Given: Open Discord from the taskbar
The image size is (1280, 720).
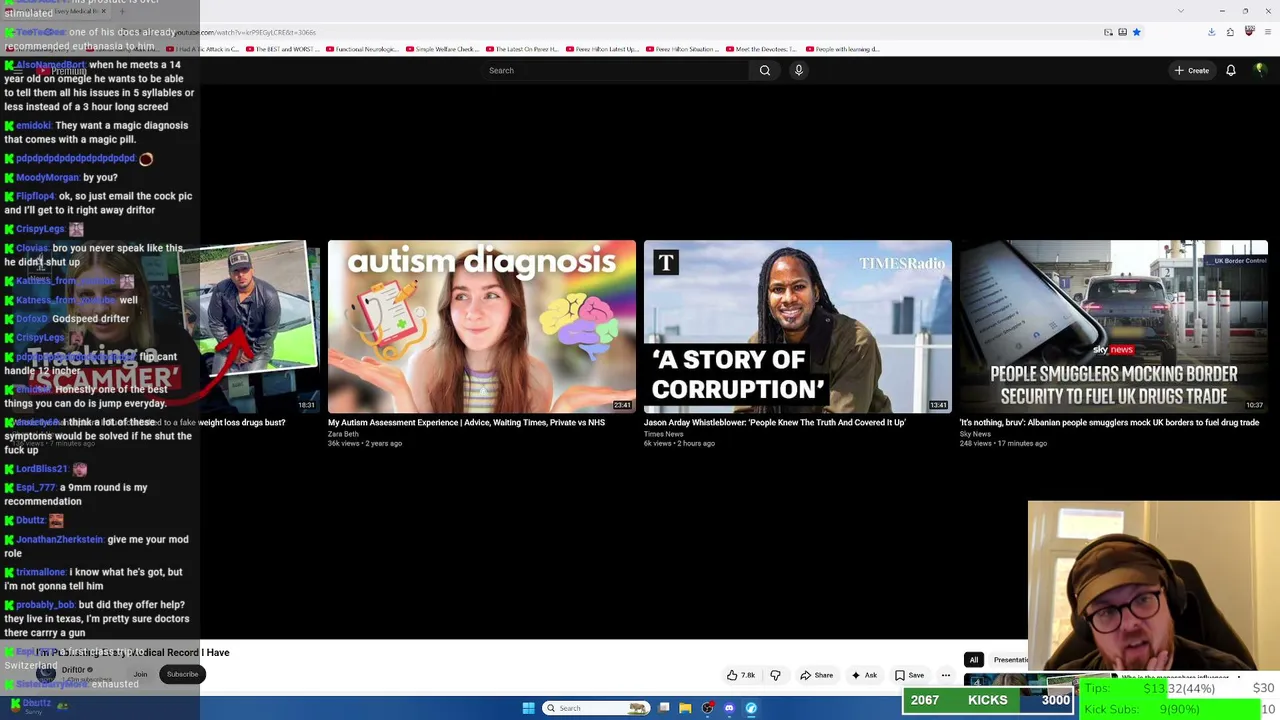Looking at the screenshot, I should point(729,708).
